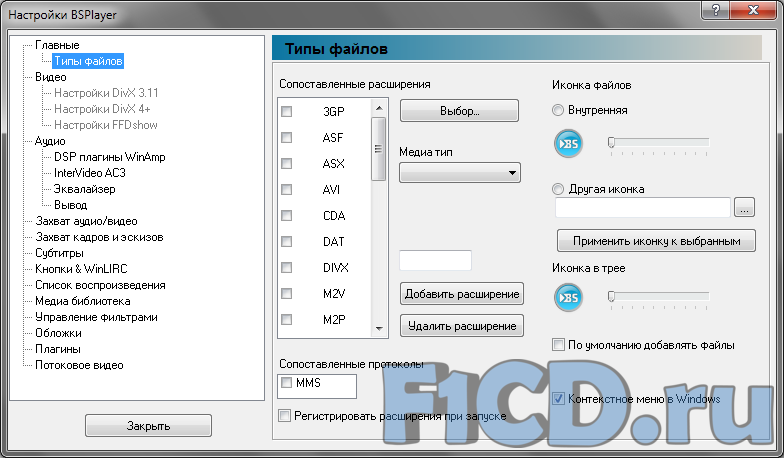Click Применить иконку к выбранным
This screenshot has height=458, width=784.
656,241
